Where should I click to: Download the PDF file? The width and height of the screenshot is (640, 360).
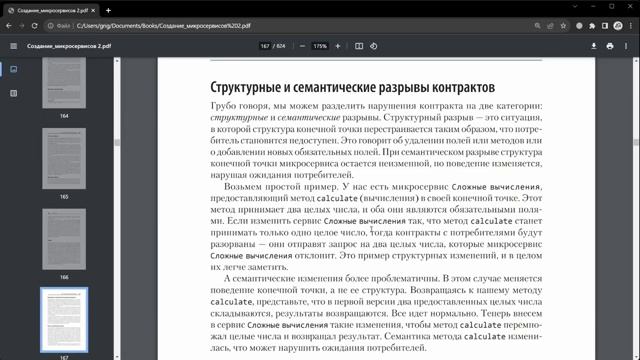pyautogui.click(x=594, y=46)
